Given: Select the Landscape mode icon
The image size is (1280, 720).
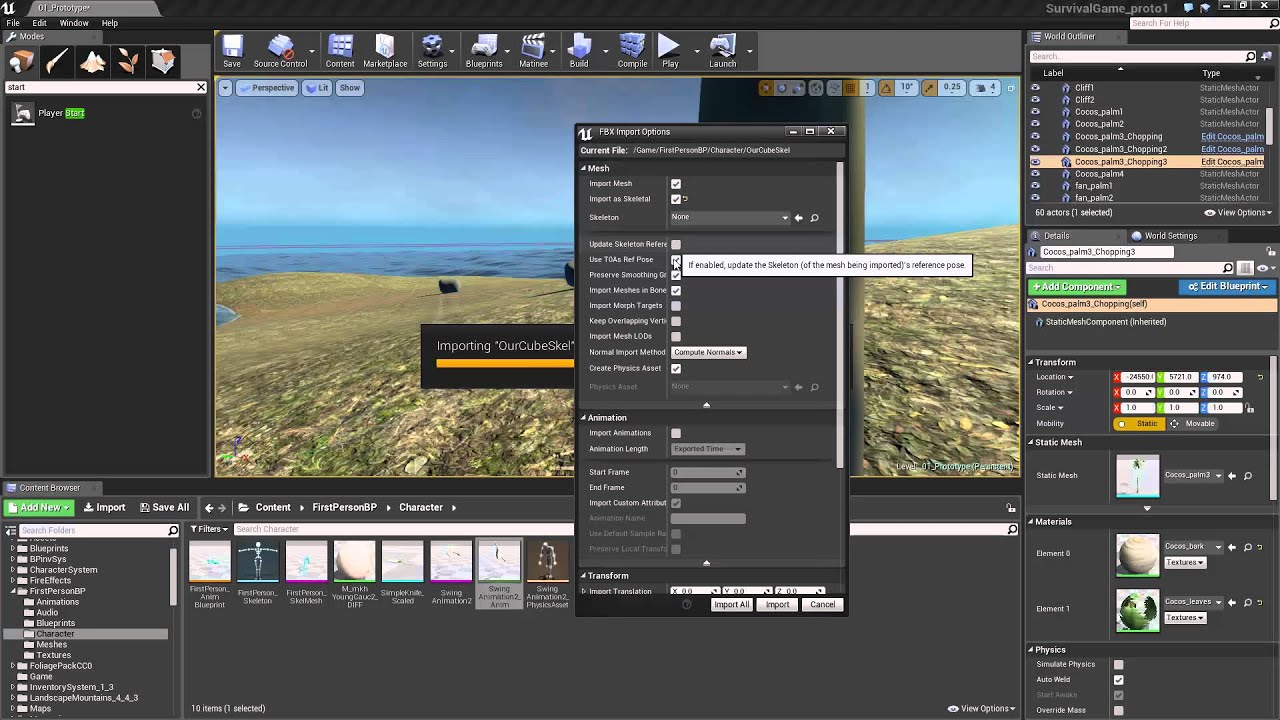Looking at the screenshot, I should (x=93, y=62).
